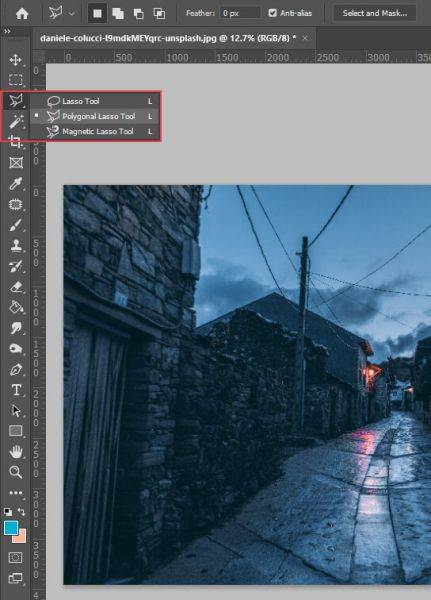Select the Intersect with selection mode
Image resolution: width=431 pixels, height=600 pixels.
point(159,13)
